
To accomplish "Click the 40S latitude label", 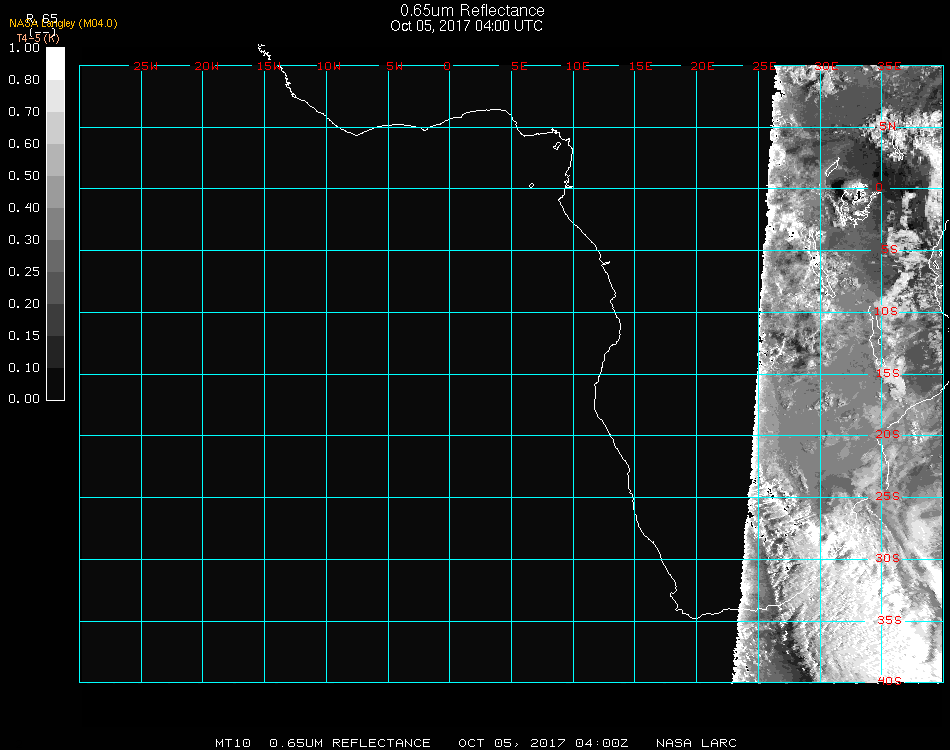I will click(x=887, y=681).
